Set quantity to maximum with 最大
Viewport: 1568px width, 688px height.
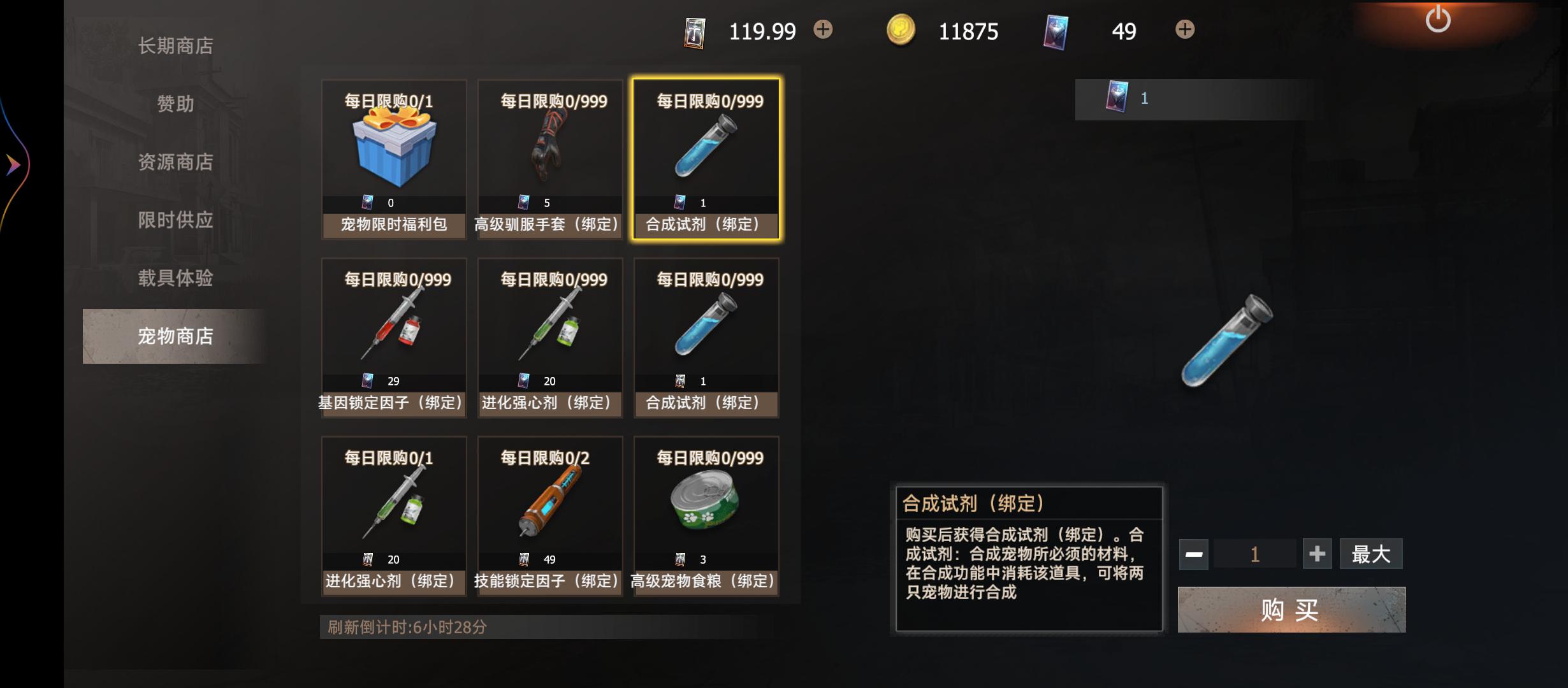point(1371,554)
